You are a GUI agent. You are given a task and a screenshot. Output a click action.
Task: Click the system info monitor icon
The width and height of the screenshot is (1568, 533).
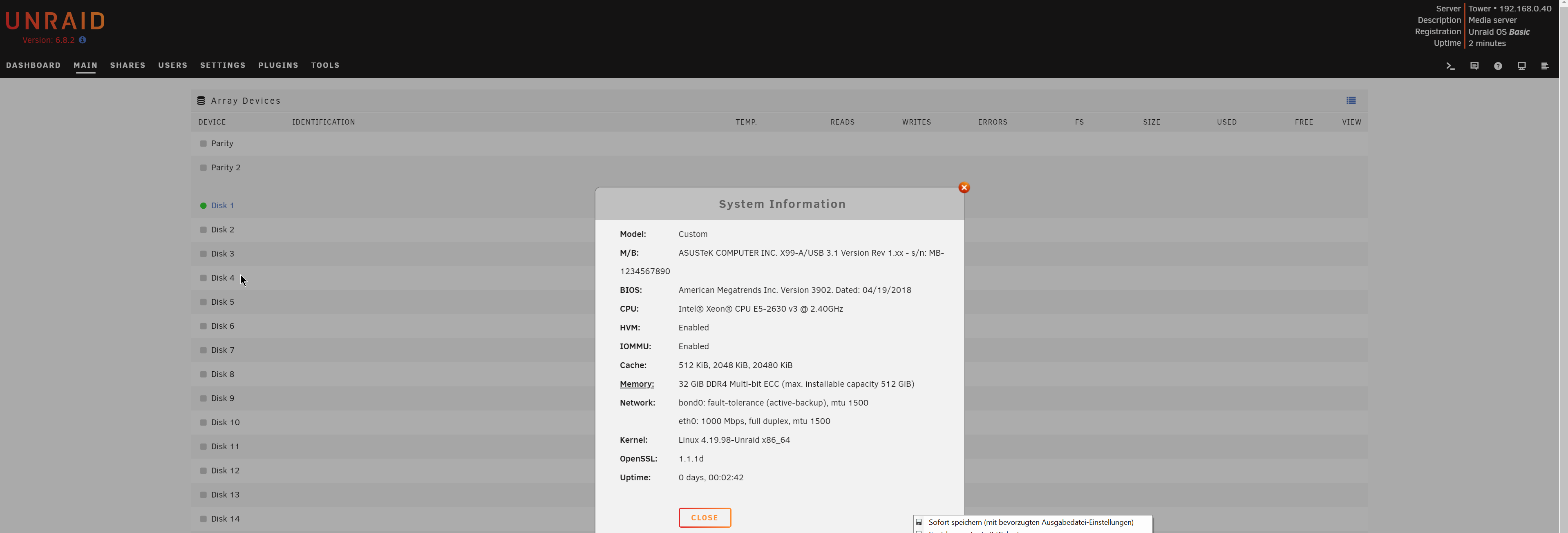click(1521, 66)
